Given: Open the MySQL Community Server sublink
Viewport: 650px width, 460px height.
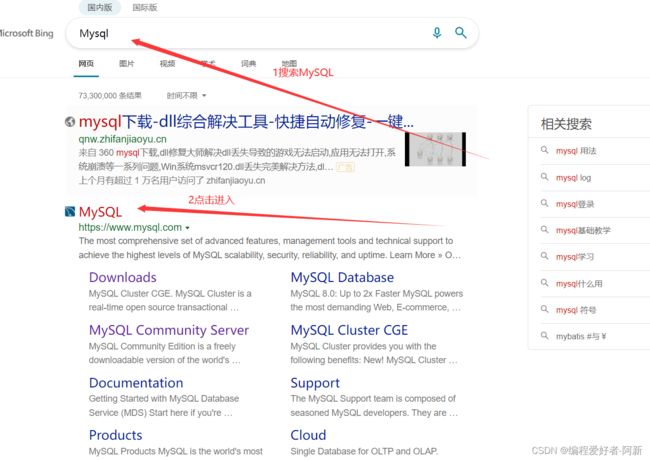Looking at the screenshot, I should coord(169,330).
